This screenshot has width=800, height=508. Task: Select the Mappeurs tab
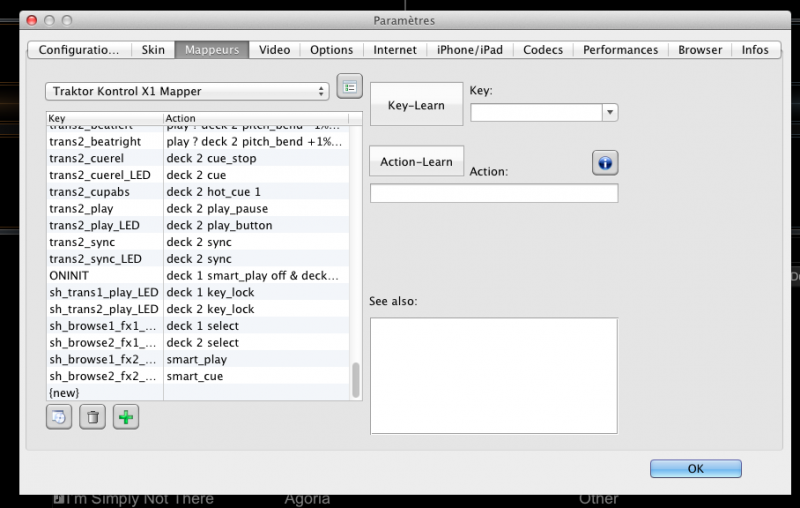click(x=212, y=50)
